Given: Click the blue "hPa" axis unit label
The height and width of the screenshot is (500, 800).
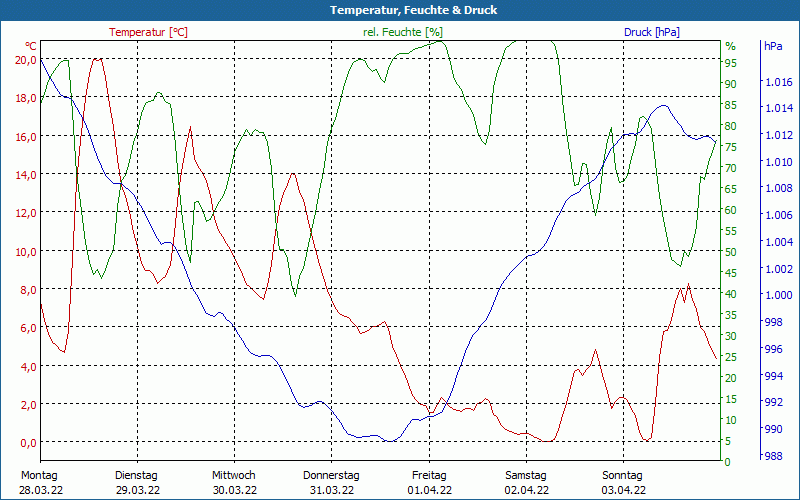Looking at the screenshot, I should tap(773, 46).
